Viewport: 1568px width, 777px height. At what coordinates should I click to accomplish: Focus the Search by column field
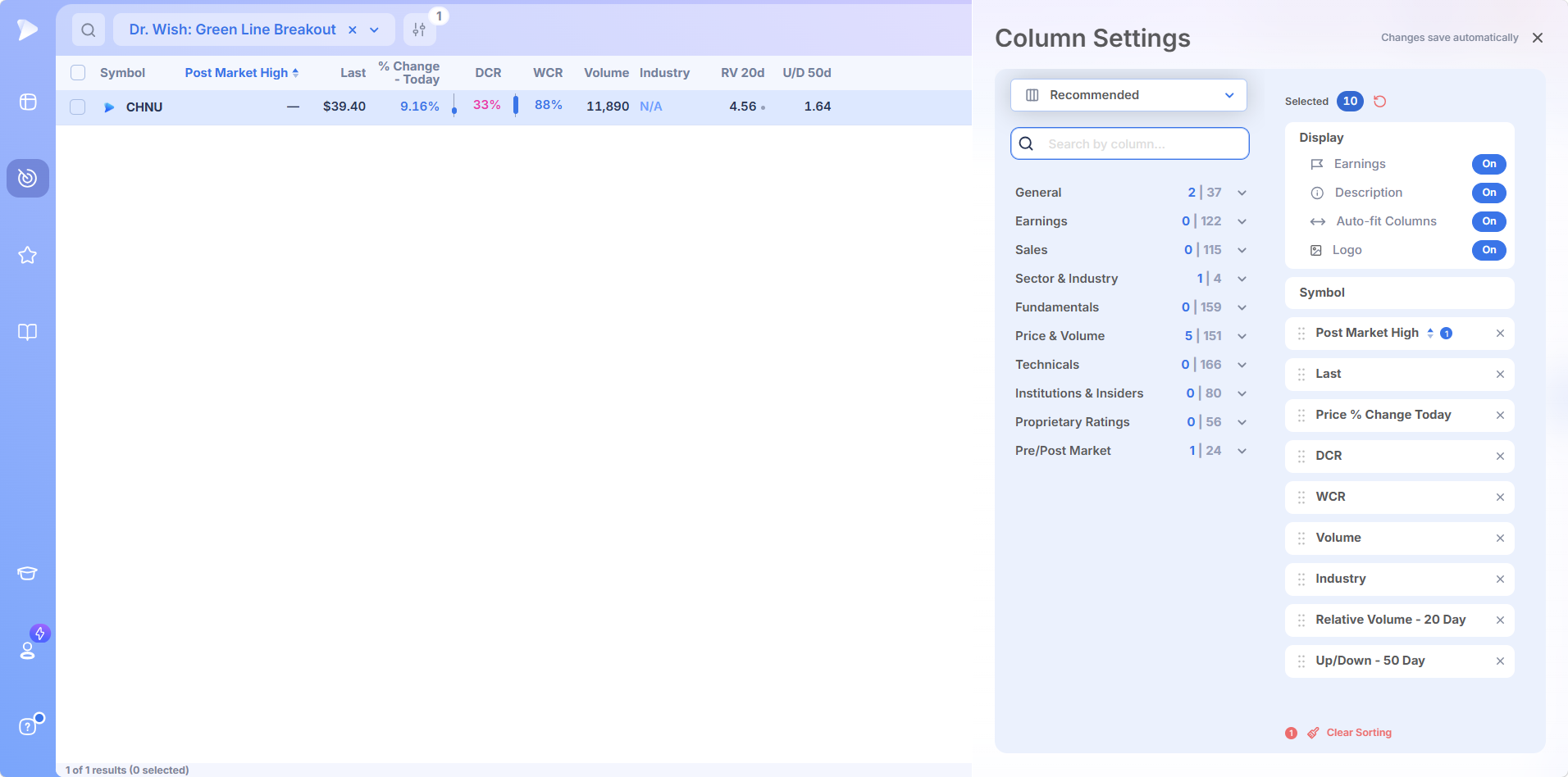[1130, 143]
